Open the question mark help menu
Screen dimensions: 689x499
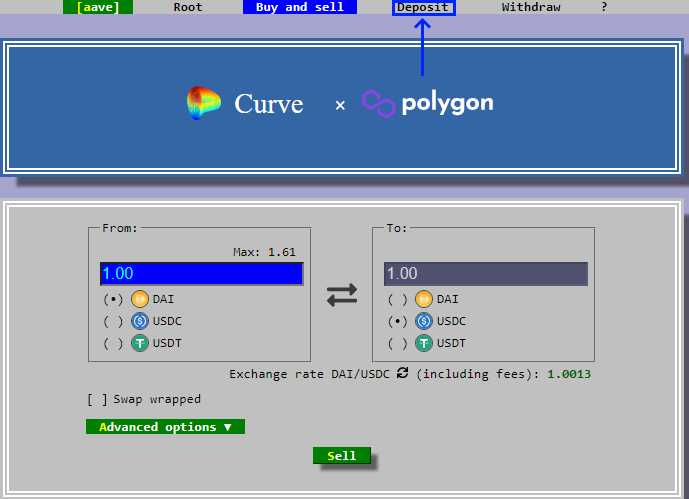point(604,7)
